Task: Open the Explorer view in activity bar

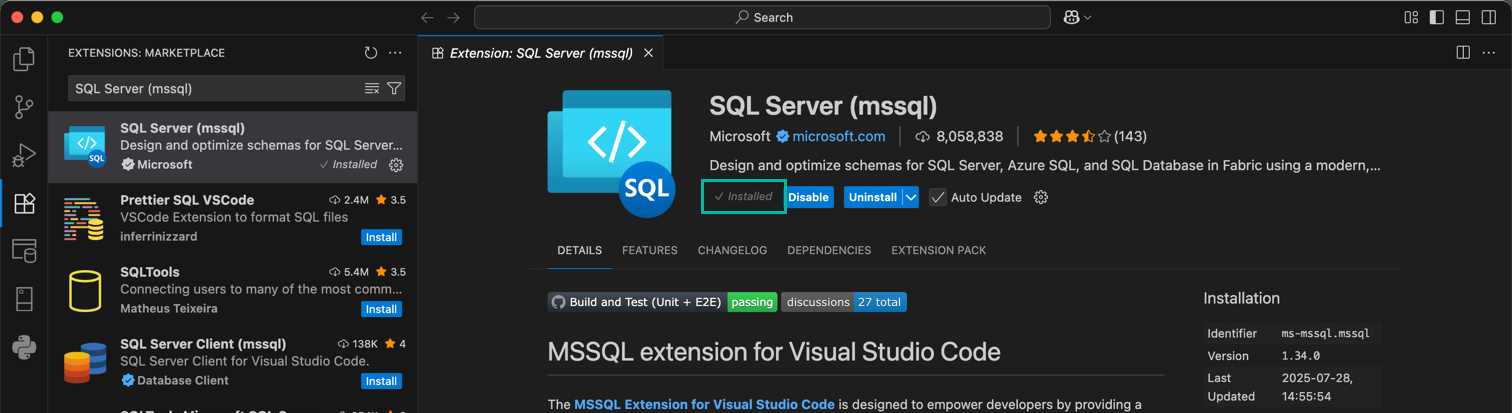Action: (x=24, y=59)
